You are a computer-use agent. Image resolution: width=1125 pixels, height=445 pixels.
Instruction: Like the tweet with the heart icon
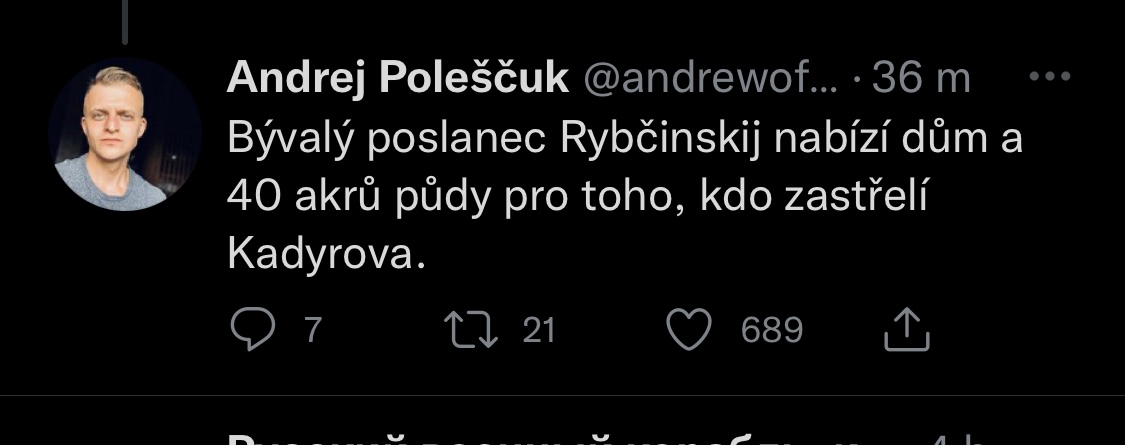[x=688, y=331]
